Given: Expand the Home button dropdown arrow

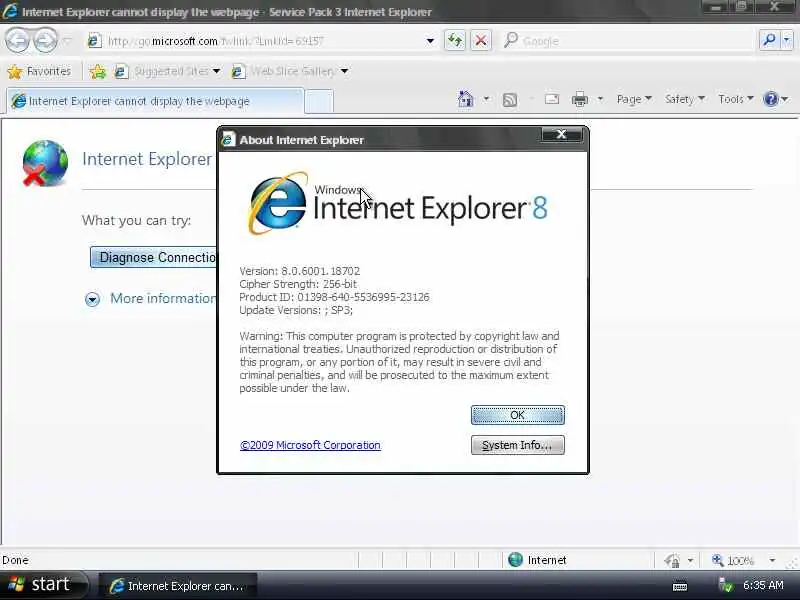Looking at the screenshot, I should tap(486, 99).
